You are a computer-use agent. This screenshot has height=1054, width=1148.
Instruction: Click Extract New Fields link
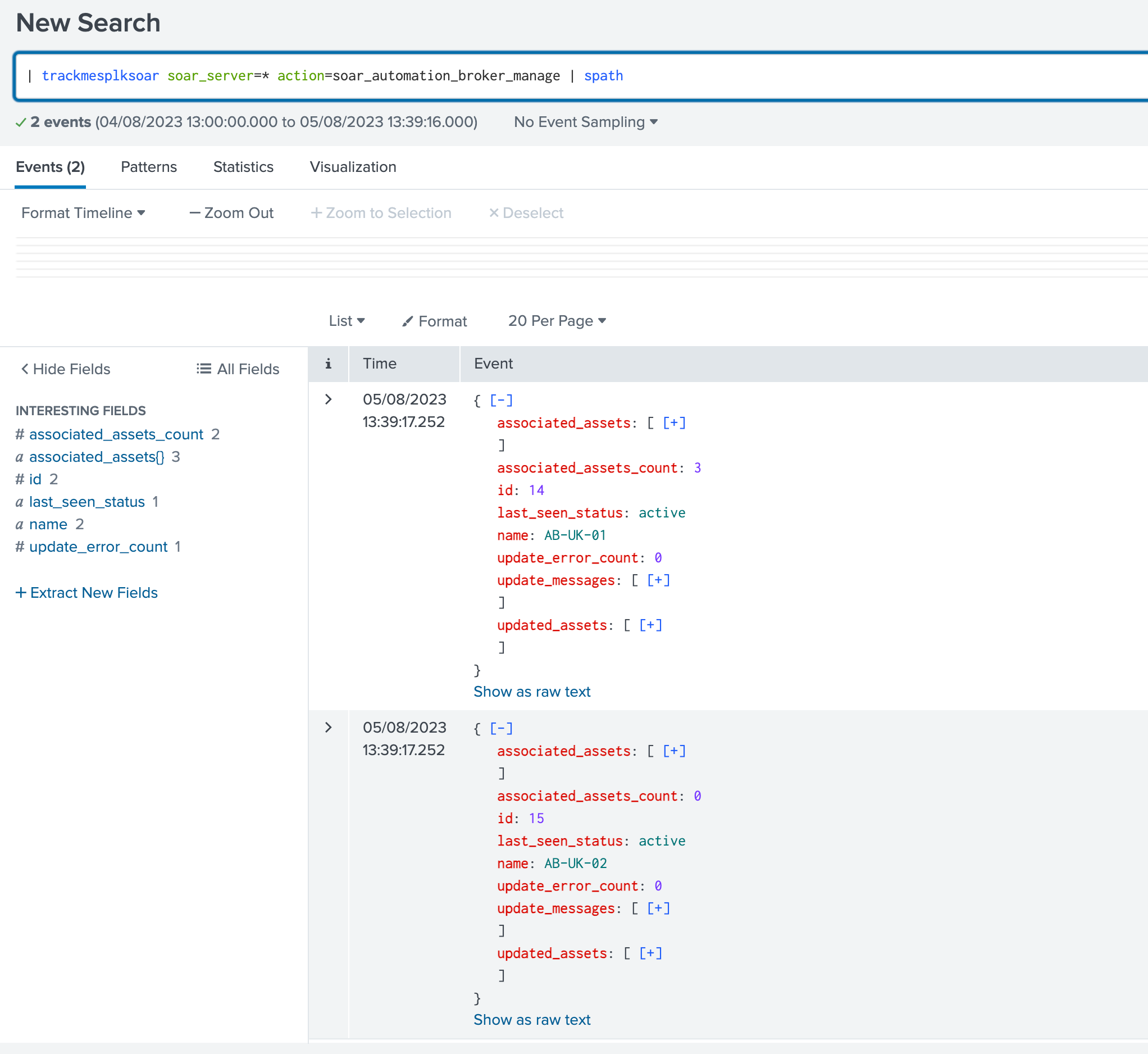coord(86,593)
